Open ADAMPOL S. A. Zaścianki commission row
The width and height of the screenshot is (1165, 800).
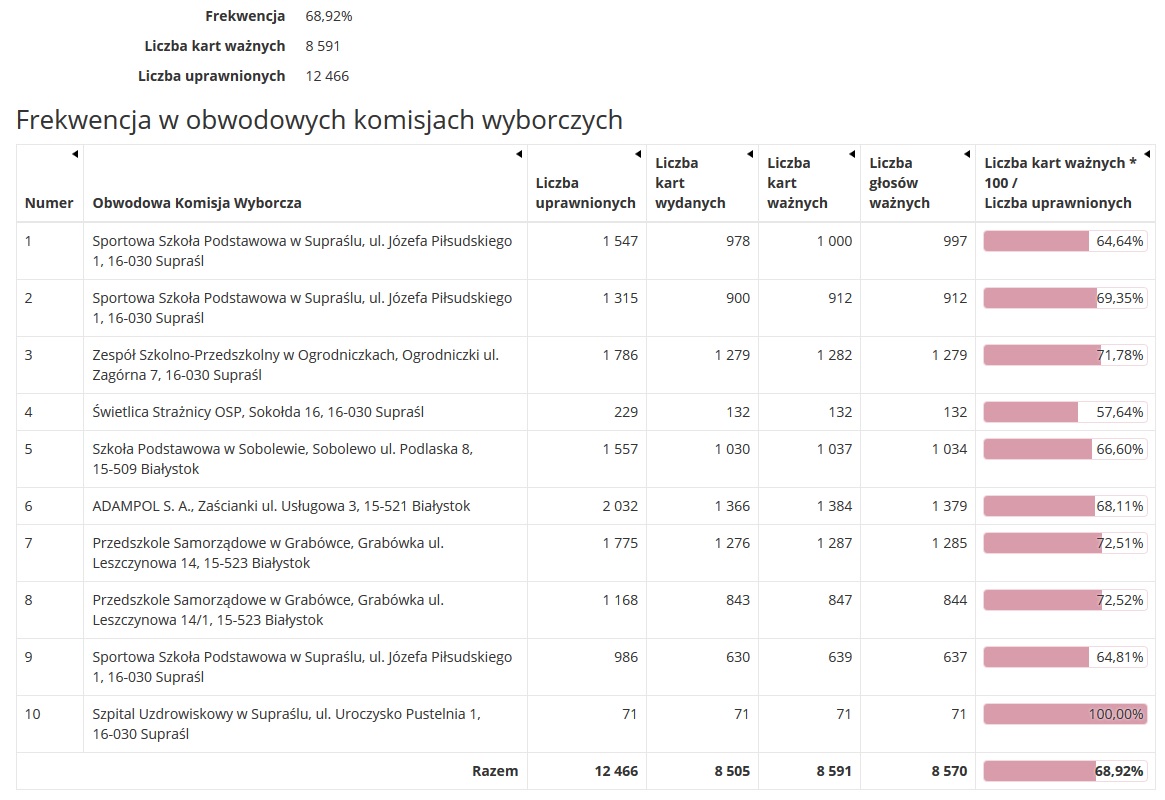tap(281, 506)
